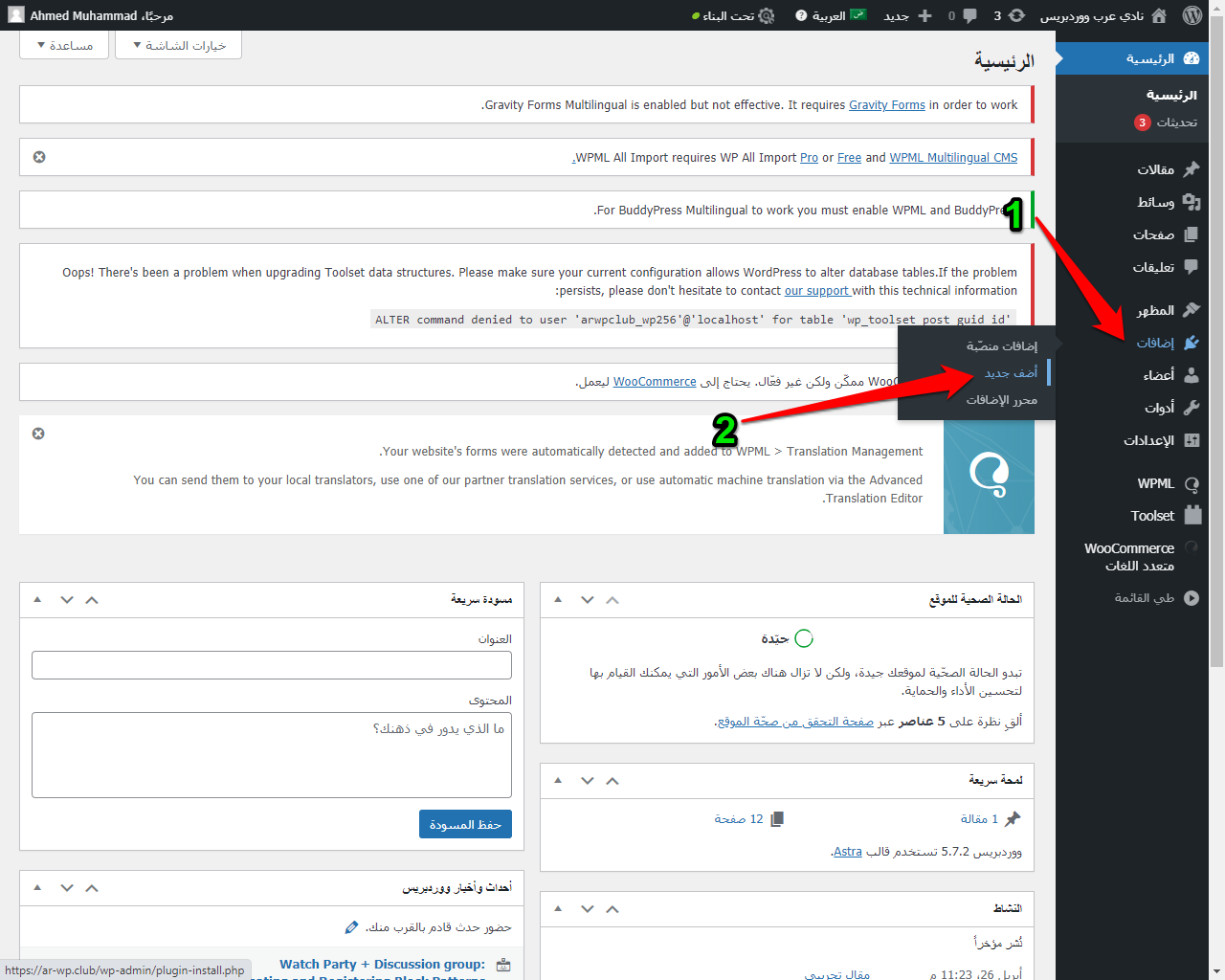Image resolution: width=1225 pixels, height=980 pixels.
Task: Select أضف جديد from plugins submenu
Action: [x=1011, y=373]
